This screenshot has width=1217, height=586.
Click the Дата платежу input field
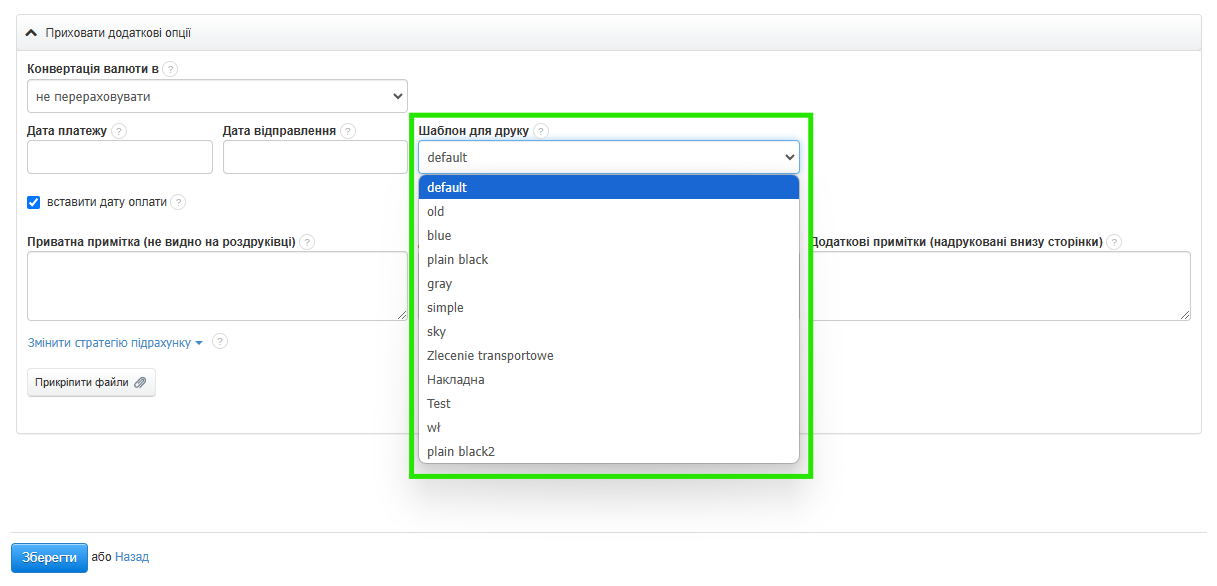[120, 157]
